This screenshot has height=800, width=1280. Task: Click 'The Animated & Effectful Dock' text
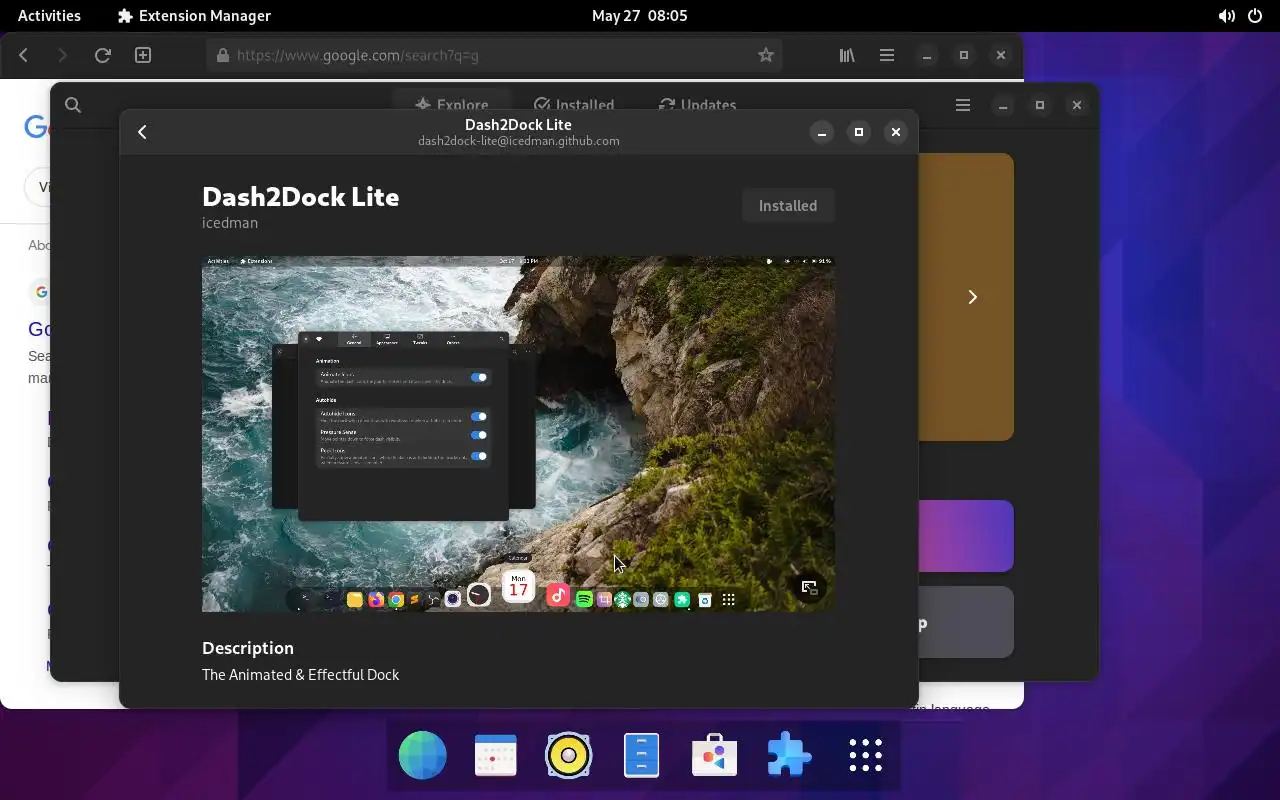pos(300,675)
